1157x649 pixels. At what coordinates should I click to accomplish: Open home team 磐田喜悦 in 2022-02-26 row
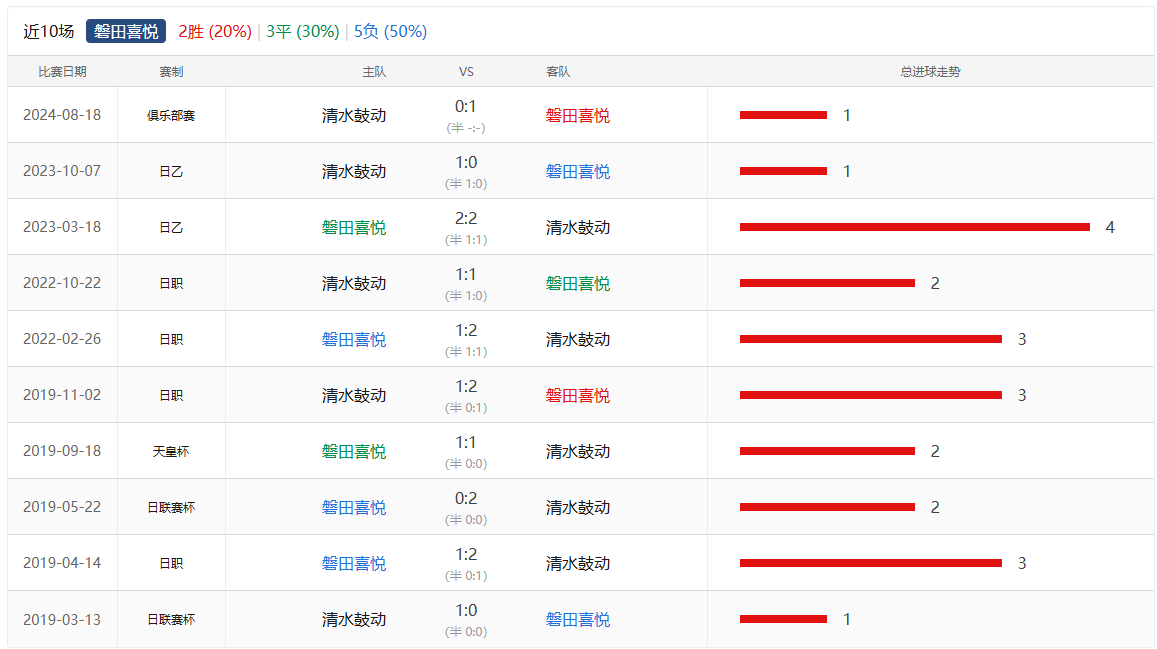(354, 340)
